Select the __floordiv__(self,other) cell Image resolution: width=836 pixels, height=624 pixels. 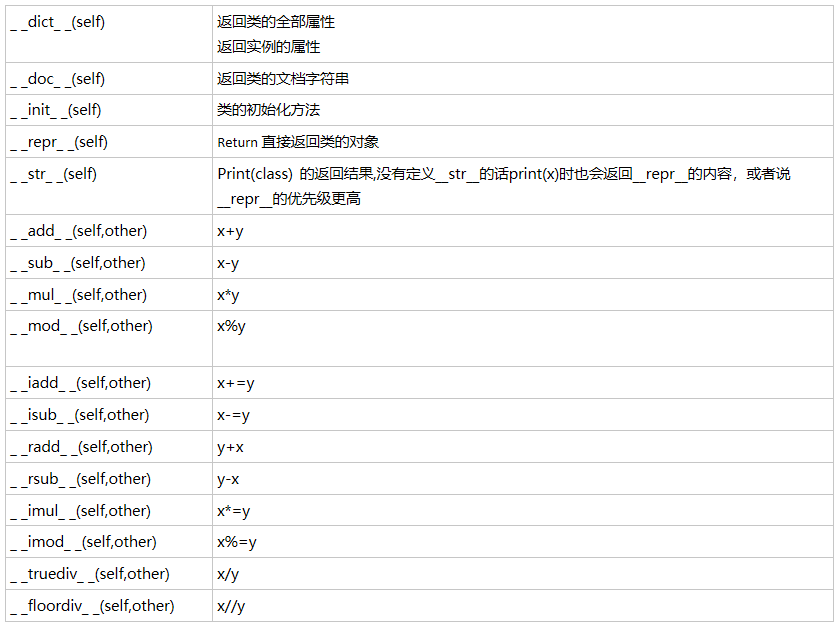click(x=92, y=606)
